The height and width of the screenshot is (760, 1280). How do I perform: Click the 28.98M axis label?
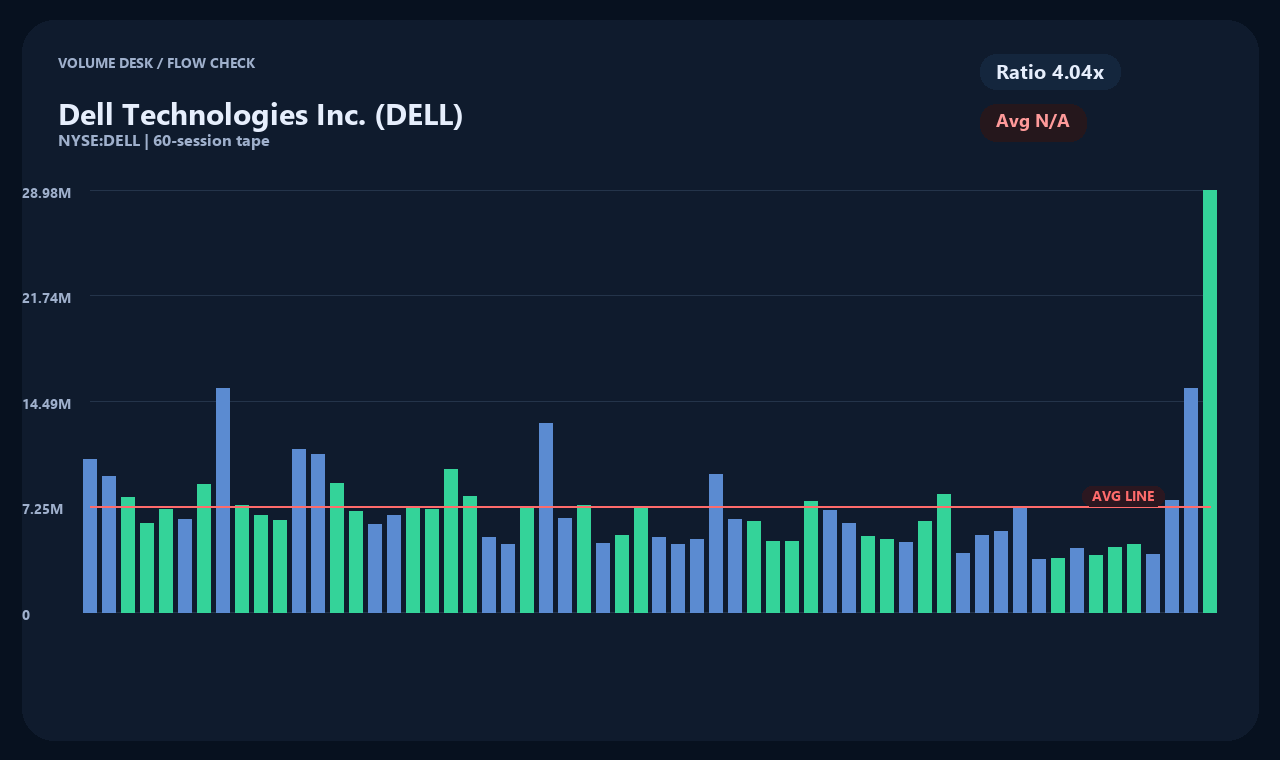(47, 192)
